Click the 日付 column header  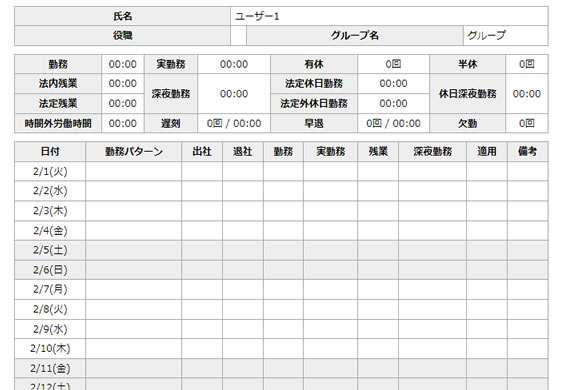50,152
